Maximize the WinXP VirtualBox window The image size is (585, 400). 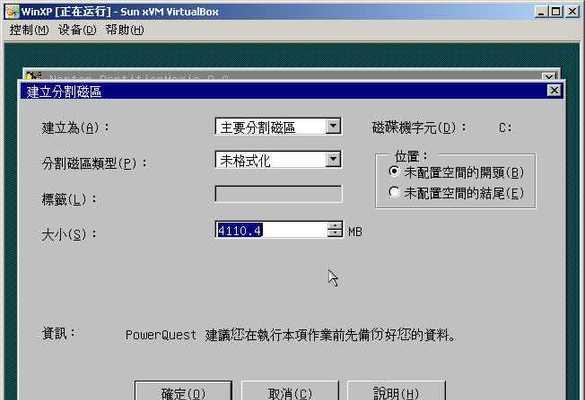click(x=556, y=11)
